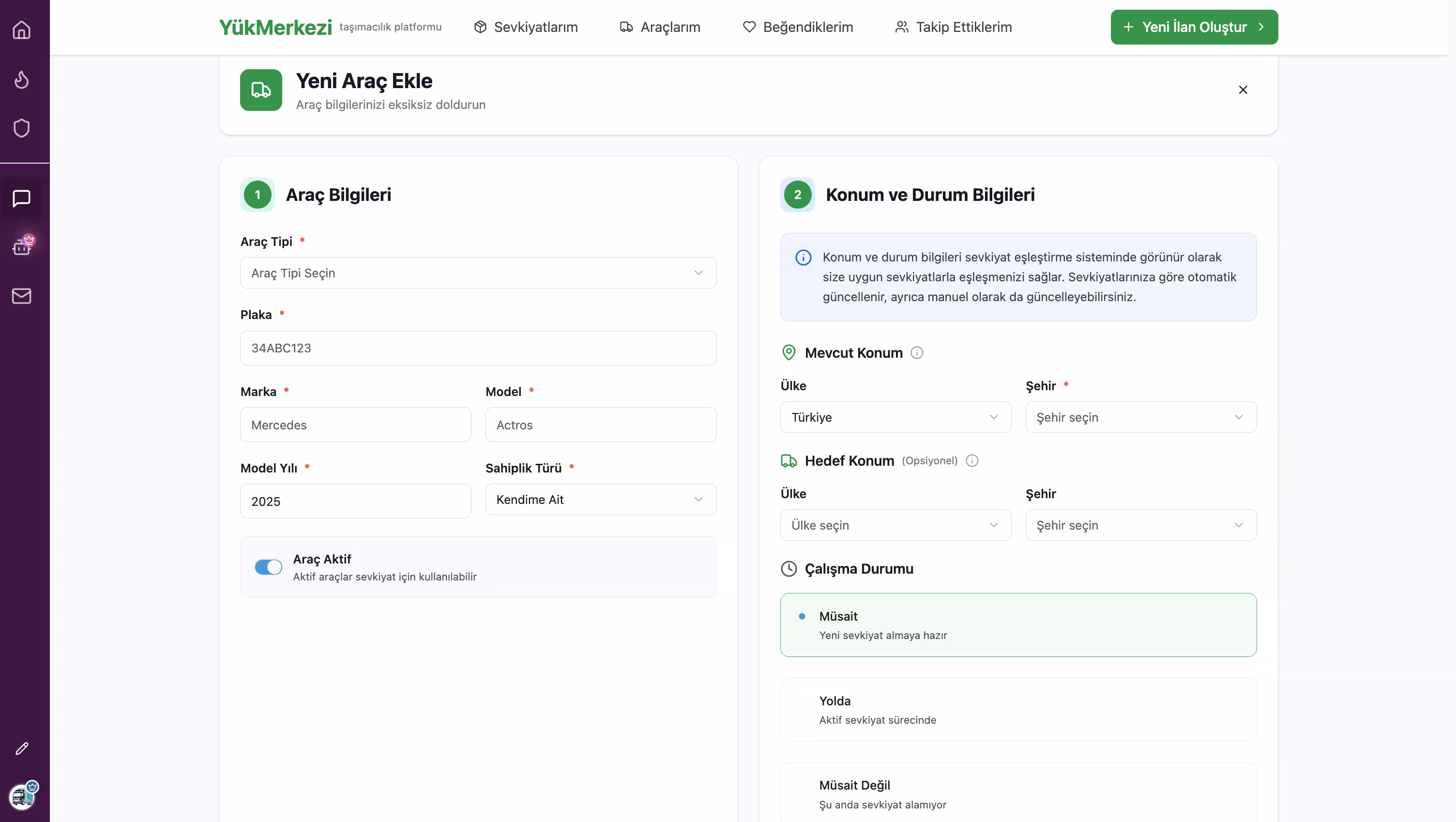The image size is (1456, 822).
Task: Open the mail envelope sidebar icon
Action: (x=21, y=296)
